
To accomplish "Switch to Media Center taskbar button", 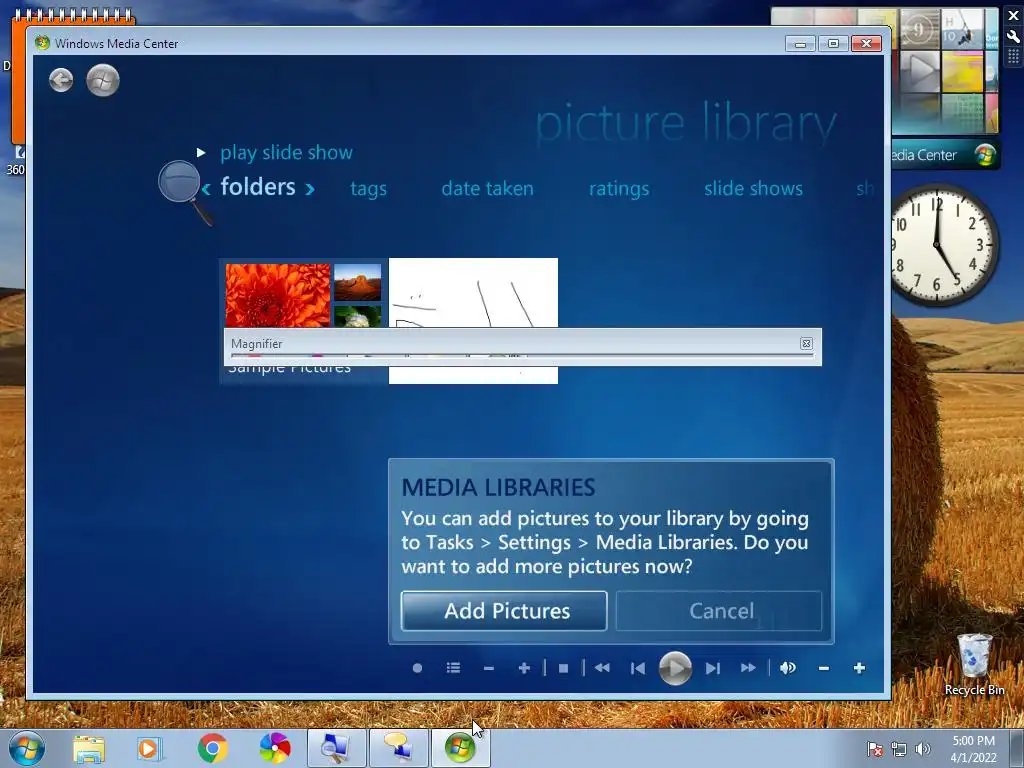I will point(460,748).
